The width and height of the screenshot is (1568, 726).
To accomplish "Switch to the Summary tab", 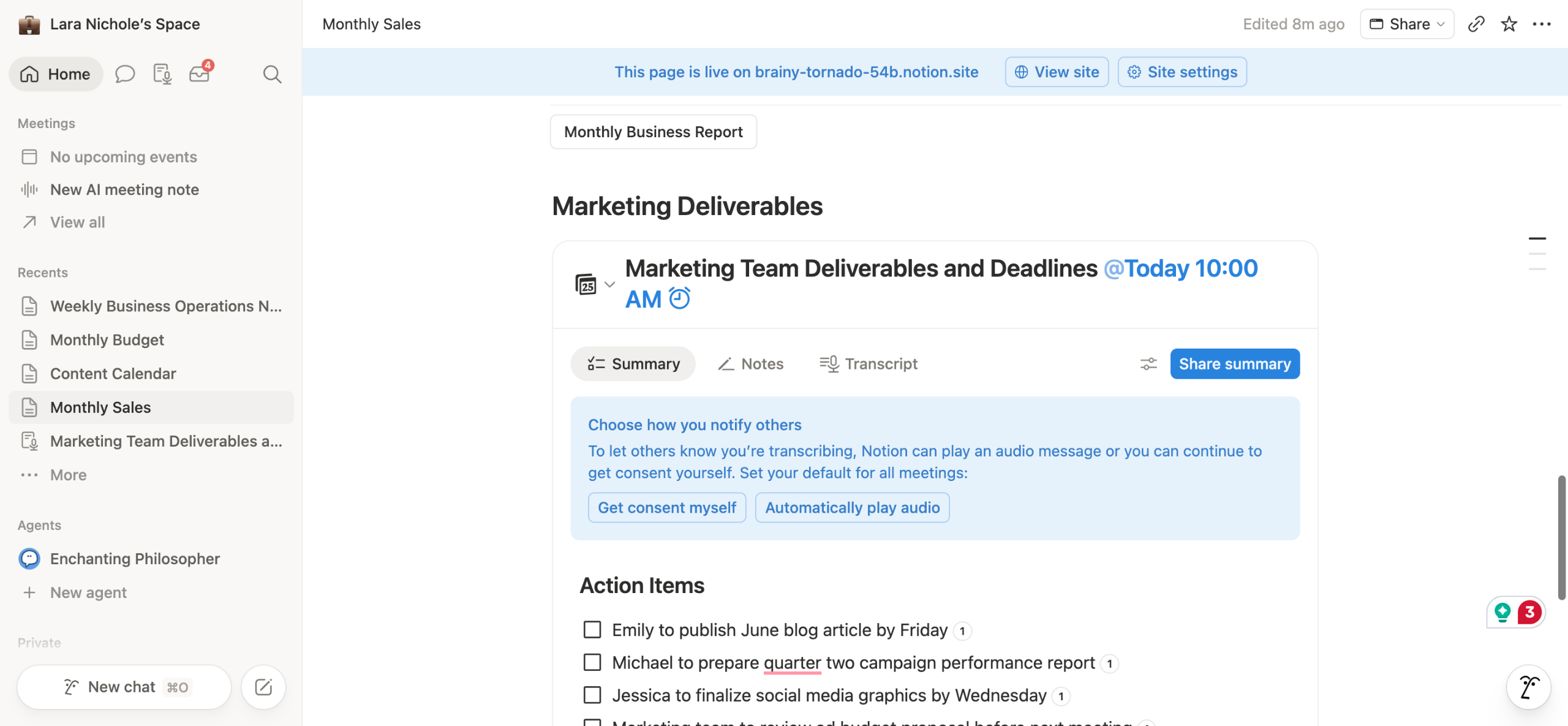I will (x=633, y=364).
